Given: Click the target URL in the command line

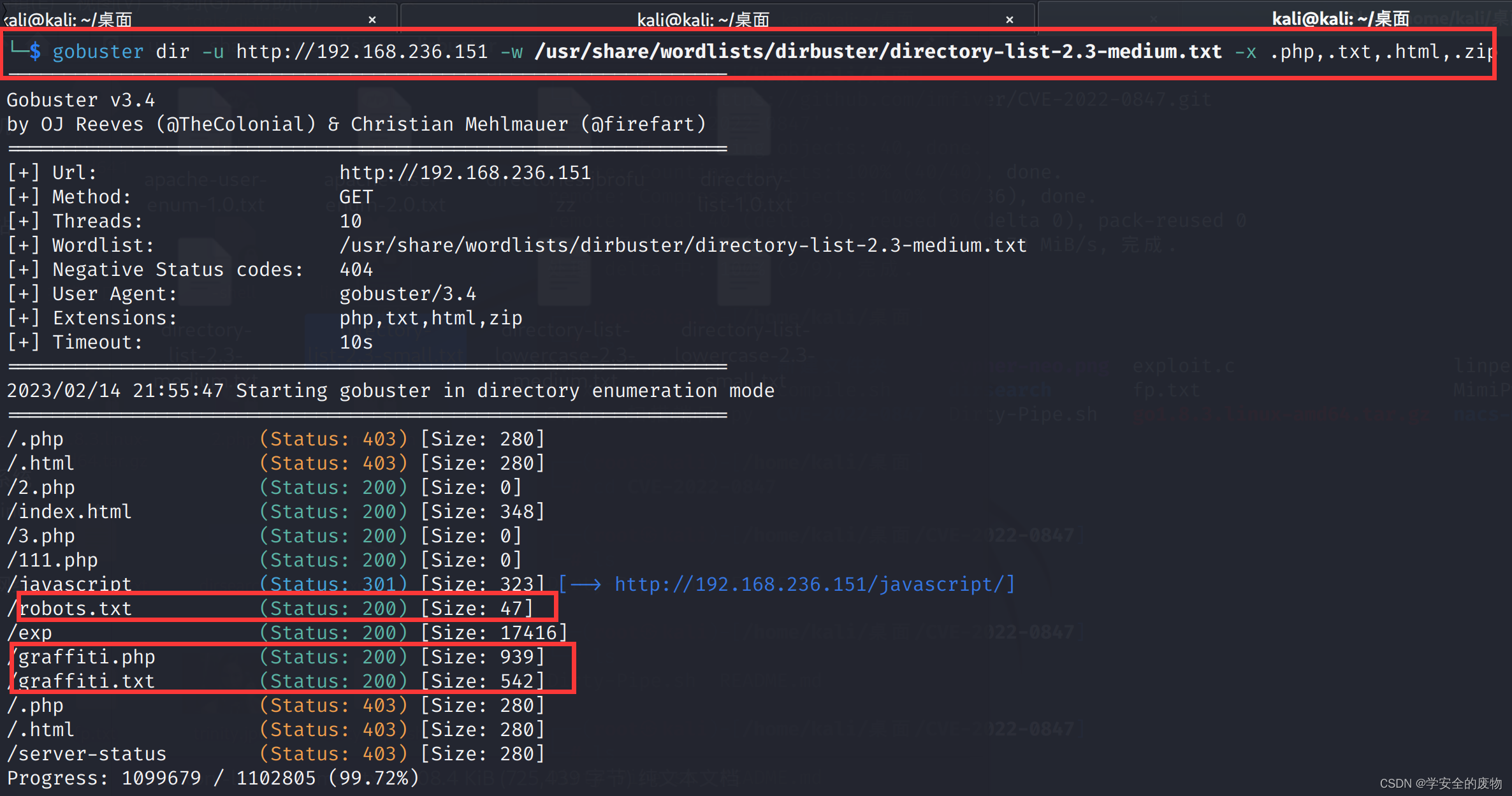Looking at the screenshot, I should [362, 51].
